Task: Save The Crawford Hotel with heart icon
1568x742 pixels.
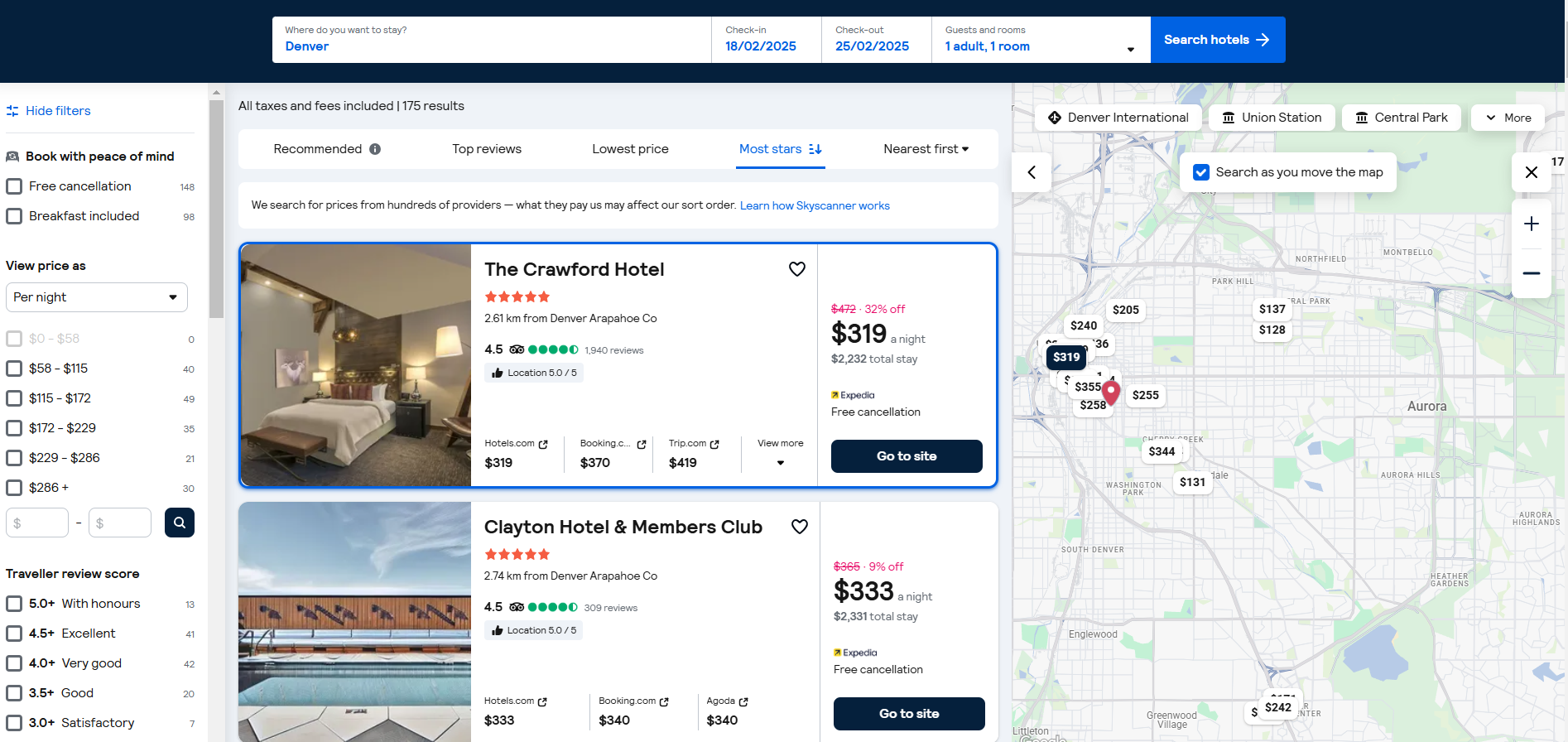Action: (x=796, y=269)
